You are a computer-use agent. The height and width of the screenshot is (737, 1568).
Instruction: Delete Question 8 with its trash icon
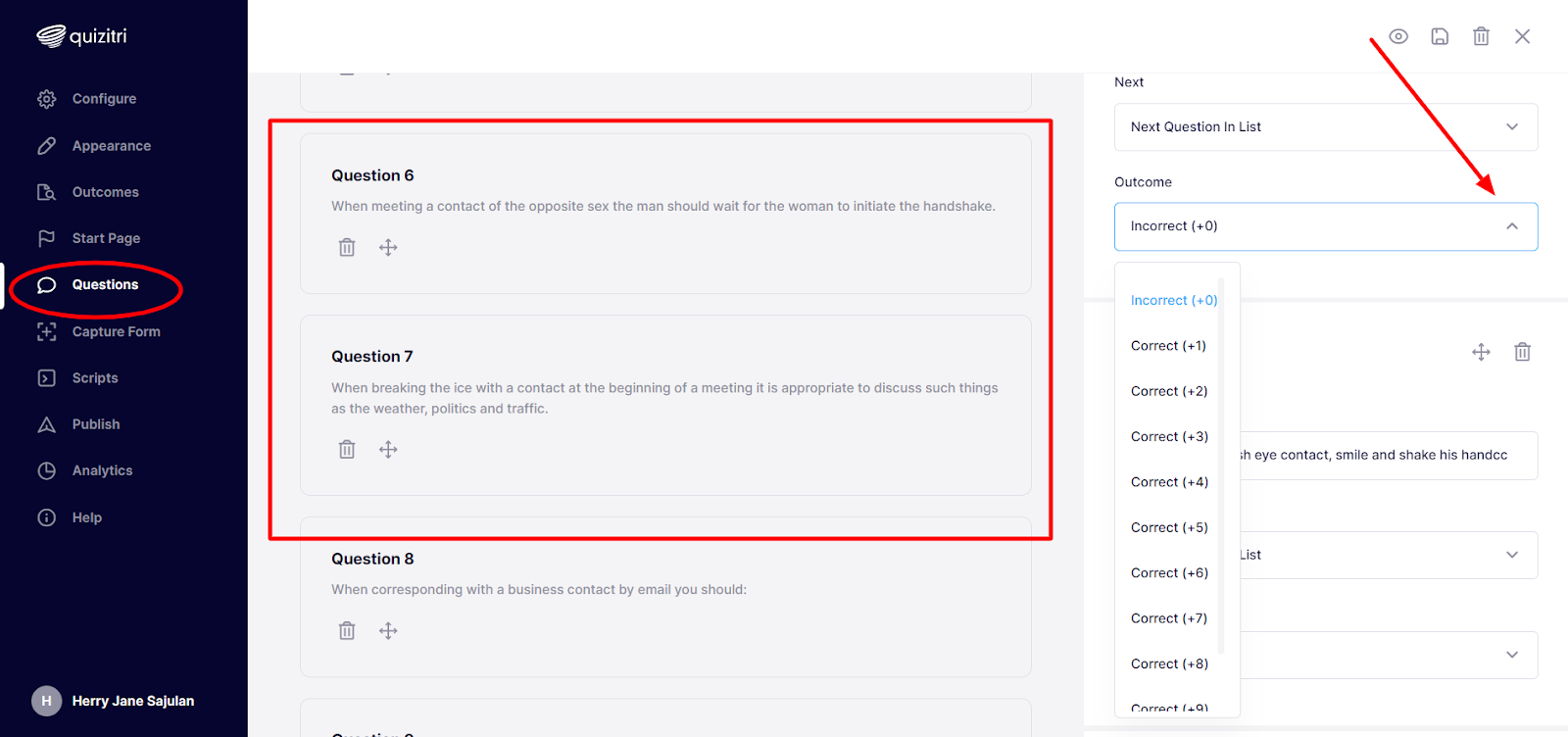(x=347, y=630)
